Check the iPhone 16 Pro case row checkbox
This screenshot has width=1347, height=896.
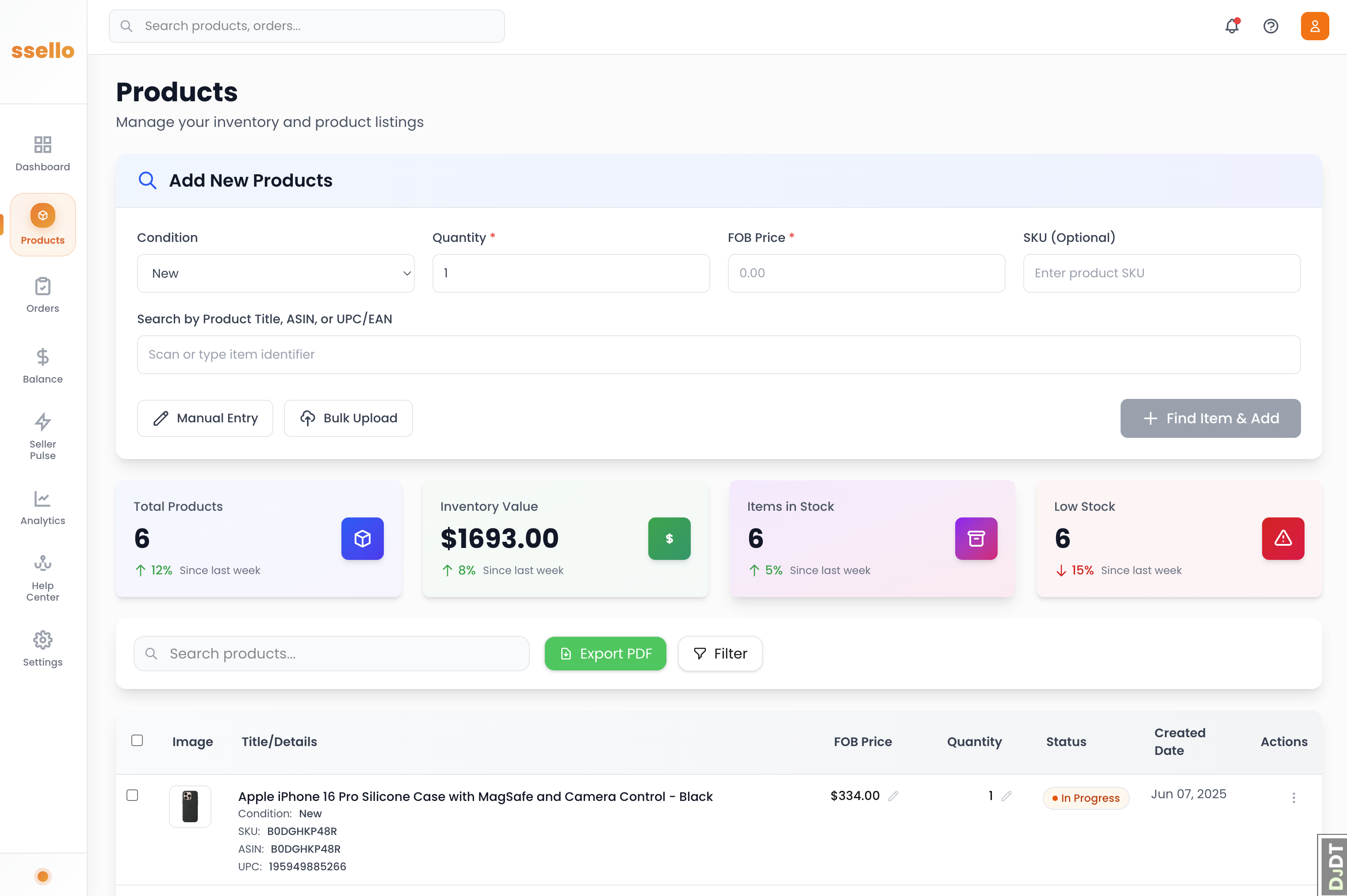(x=133, y=796)
